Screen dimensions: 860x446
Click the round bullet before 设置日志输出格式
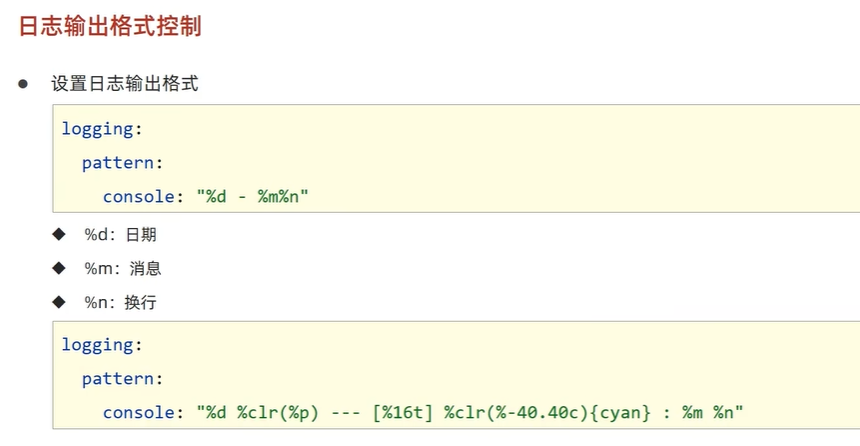click(23, 84)
